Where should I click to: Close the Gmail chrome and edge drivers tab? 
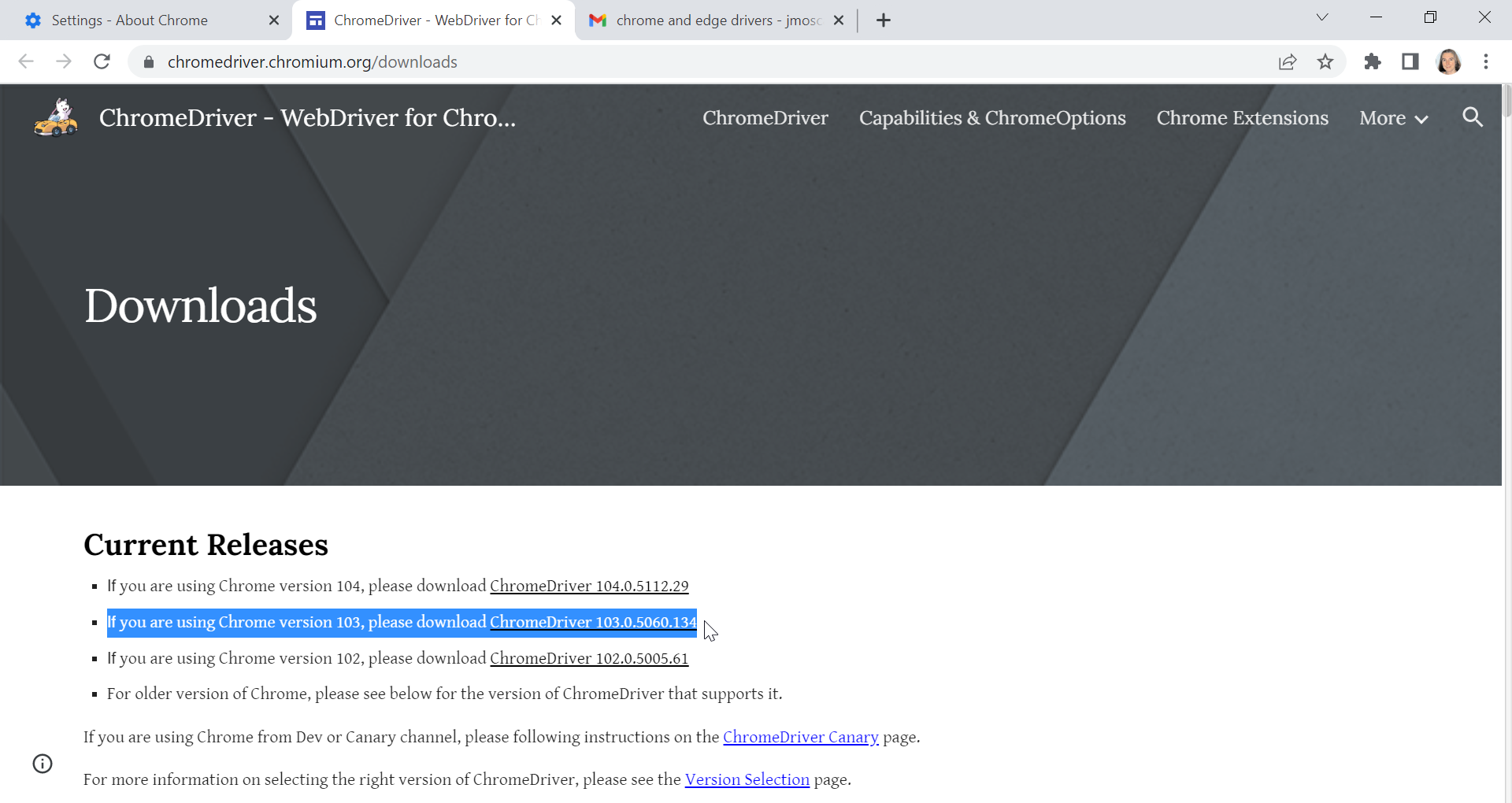pyautogui.click(x=839, y=20)
